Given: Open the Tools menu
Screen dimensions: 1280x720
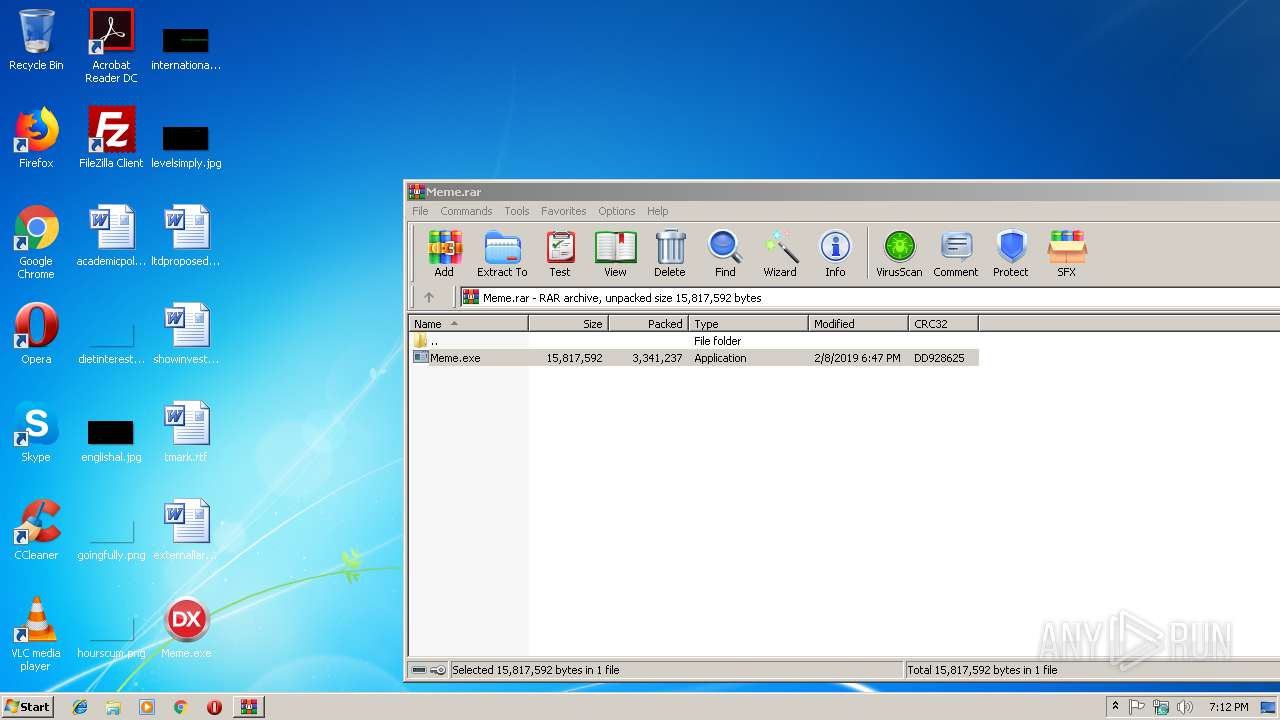Looking at the screenshot, I should 517,211.
